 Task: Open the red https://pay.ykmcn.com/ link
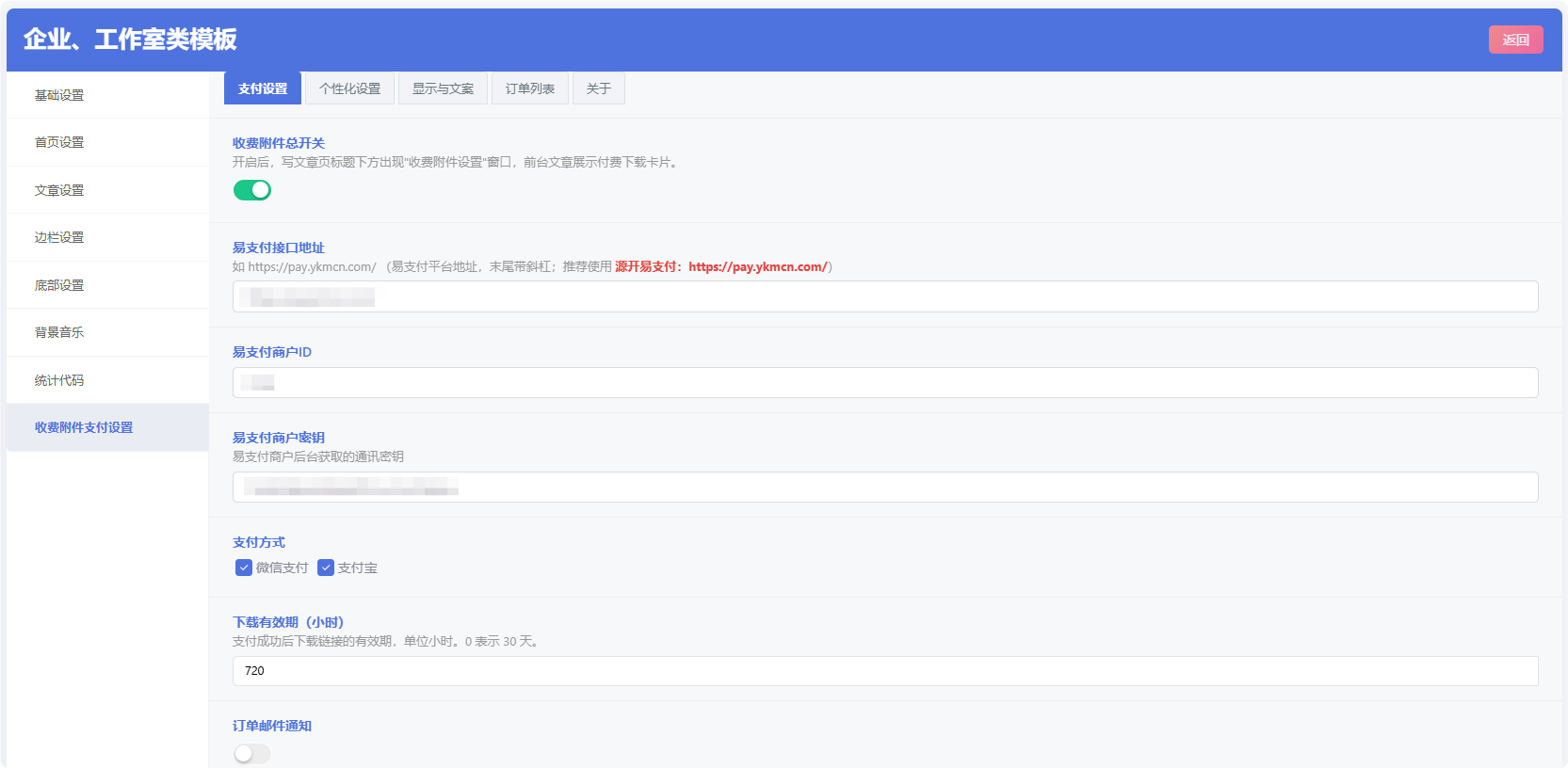pyautogui.click(x=758, y=266)
